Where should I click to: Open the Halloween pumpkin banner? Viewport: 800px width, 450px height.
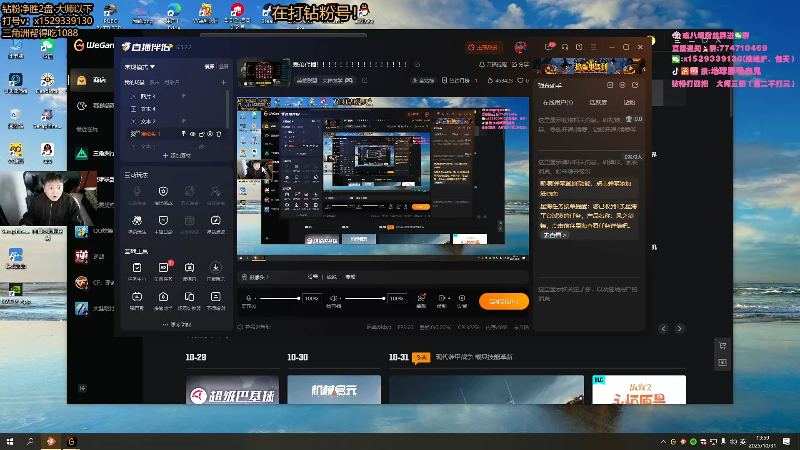589,66
